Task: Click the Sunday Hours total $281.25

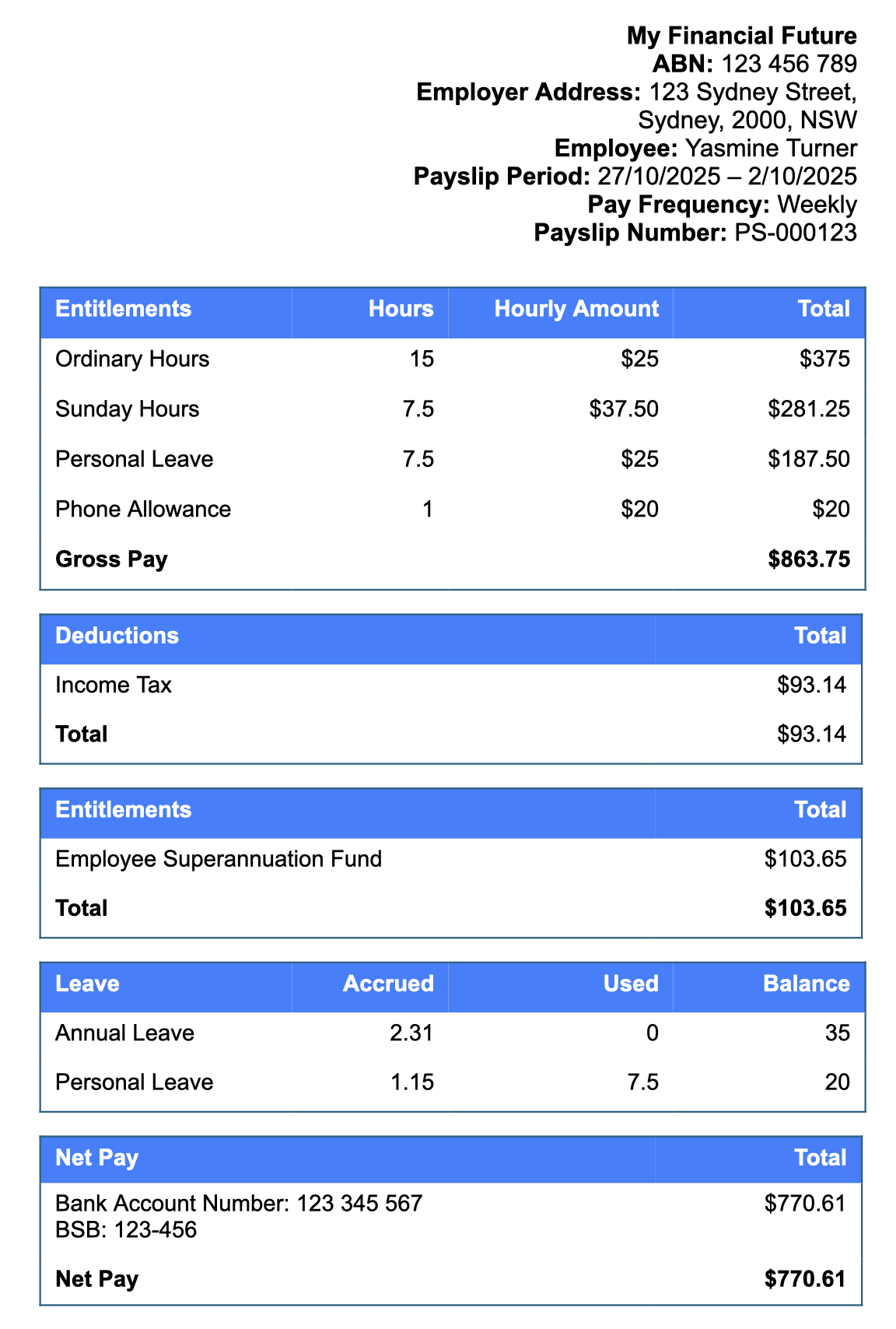Action: click(x=809, y=409)
